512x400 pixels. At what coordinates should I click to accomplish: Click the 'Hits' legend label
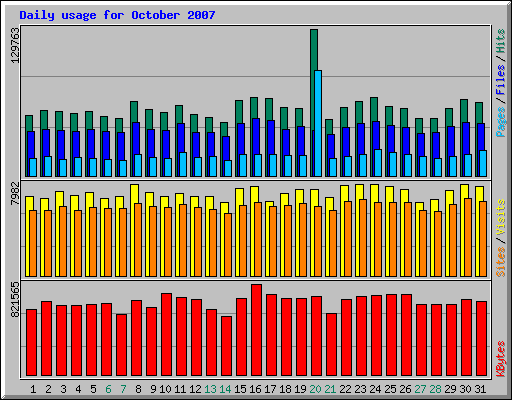500,42
